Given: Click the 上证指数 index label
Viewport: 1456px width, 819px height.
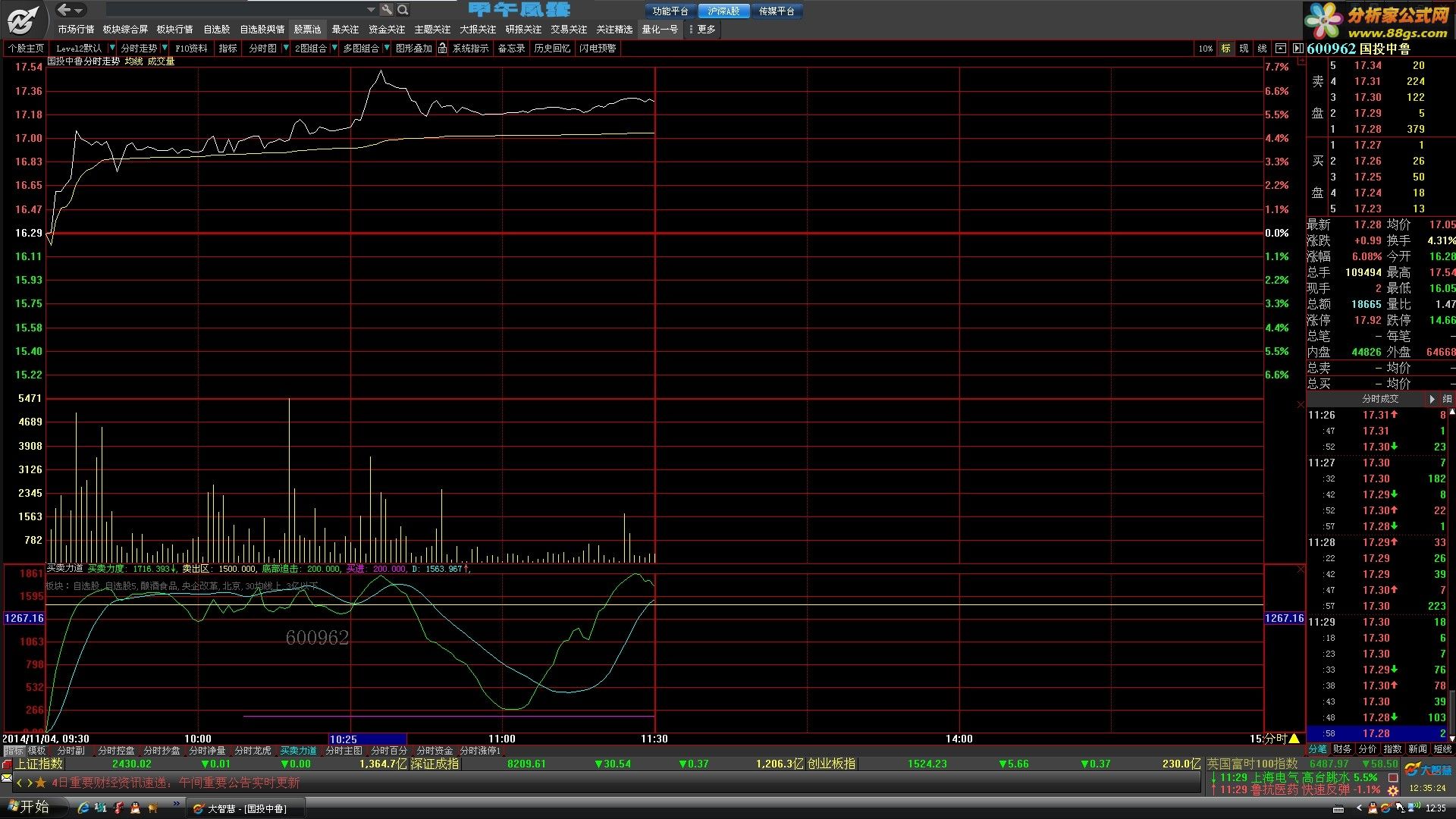Looking at the screenshot, I should point(39,764).
